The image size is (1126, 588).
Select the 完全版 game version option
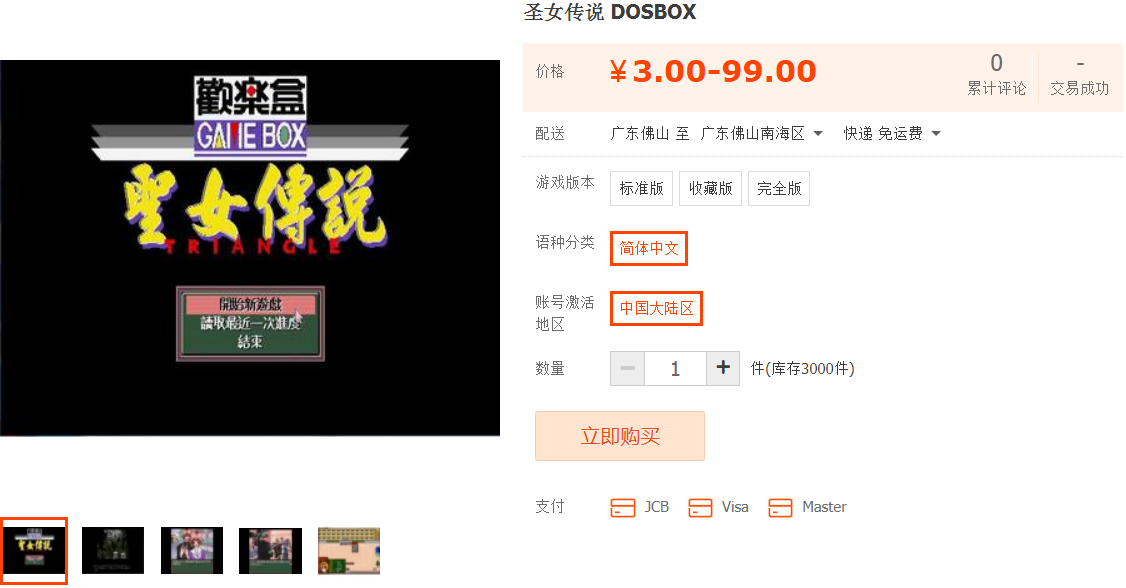(x=779, y=188)
